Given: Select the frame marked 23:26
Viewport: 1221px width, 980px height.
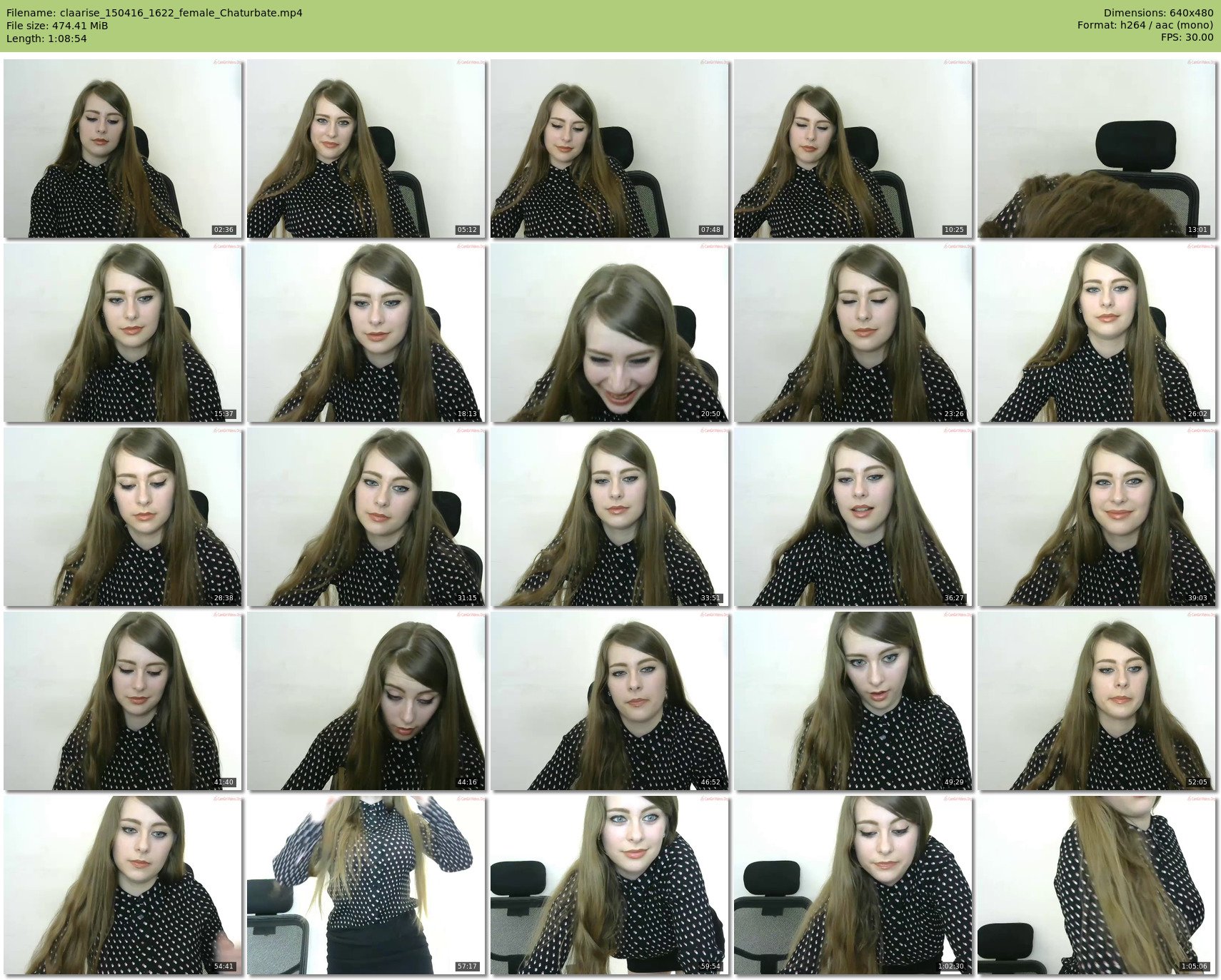Looking at the screenshot, I should coord(853,333).
